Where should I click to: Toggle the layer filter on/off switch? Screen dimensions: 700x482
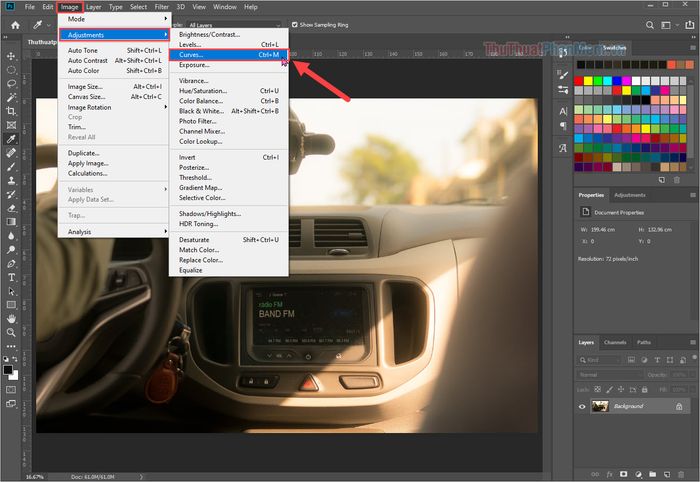695,357
